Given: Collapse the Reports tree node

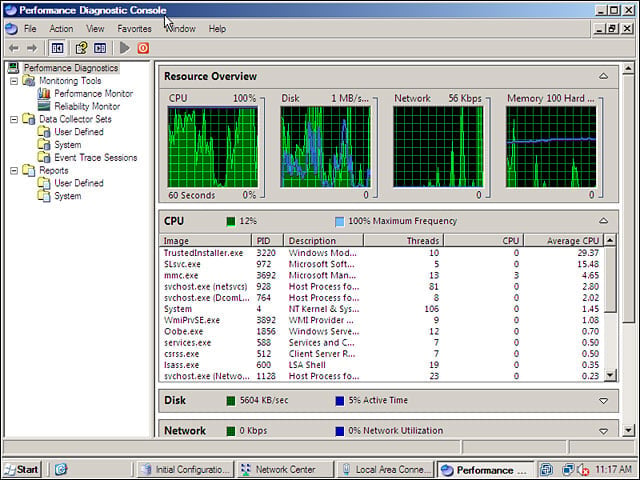Looking at the screenshot, I should (x=14, y=170).
